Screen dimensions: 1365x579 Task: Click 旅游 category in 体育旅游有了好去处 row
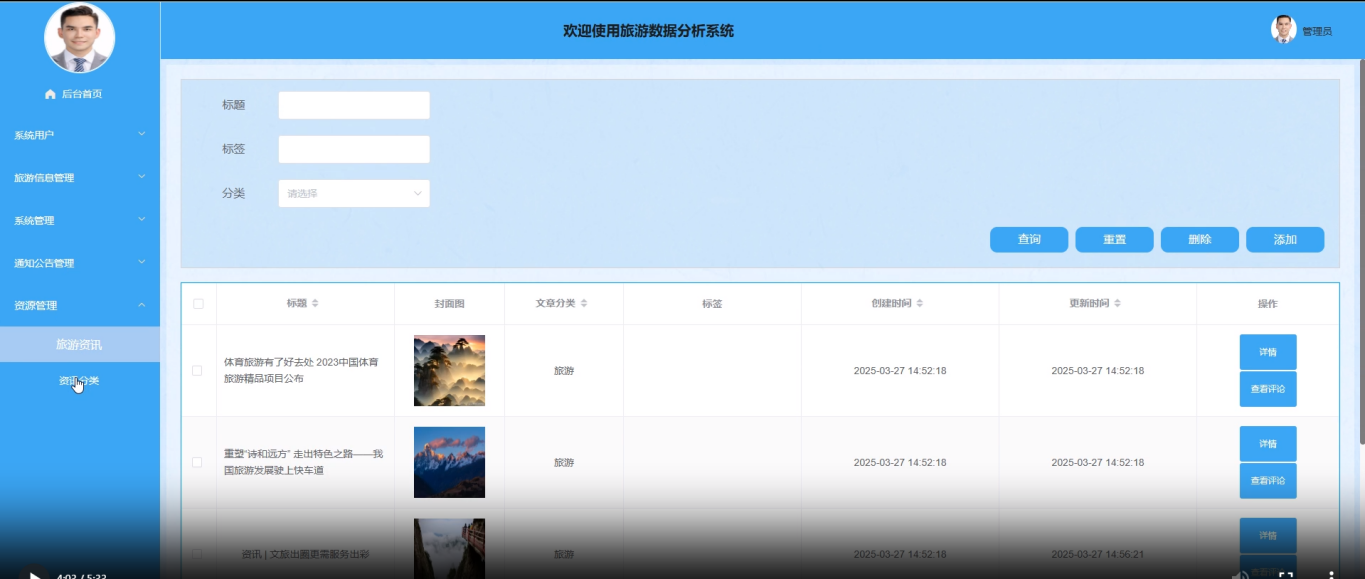click(x=564, y=371)
